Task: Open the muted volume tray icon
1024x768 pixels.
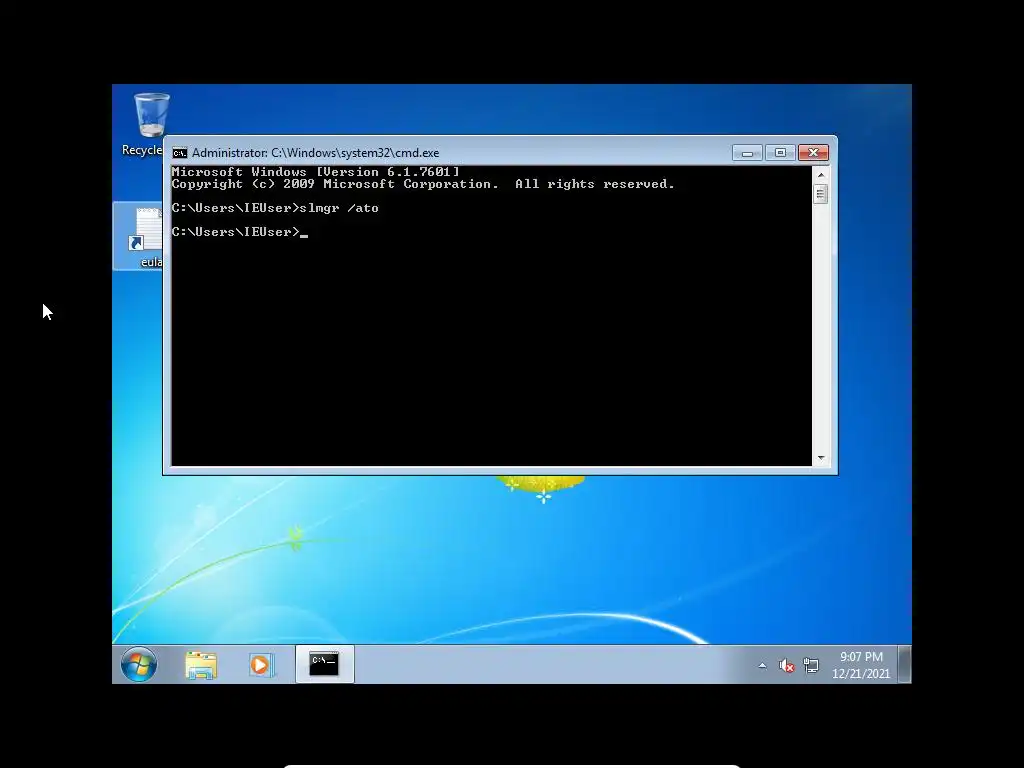Action: click(x=786, y=665)
